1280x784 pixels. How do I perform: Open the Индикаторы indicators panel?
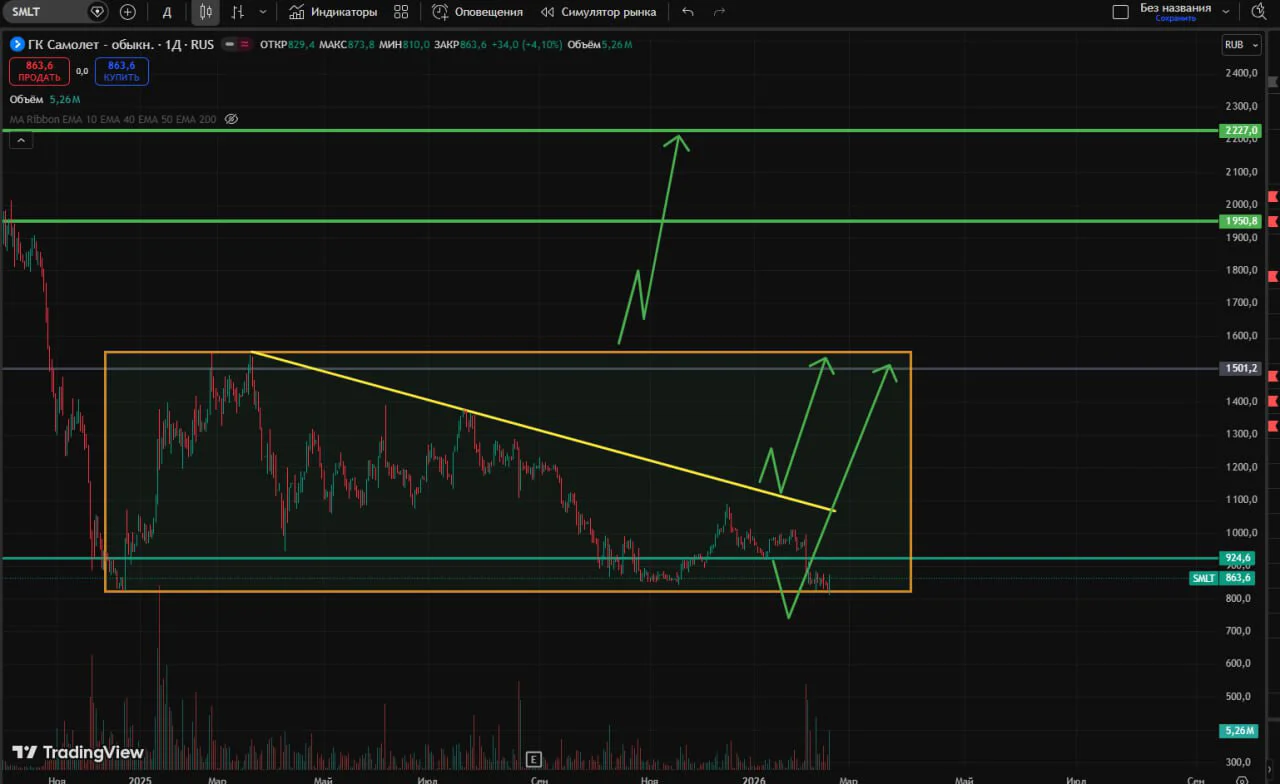coord(332,12)
